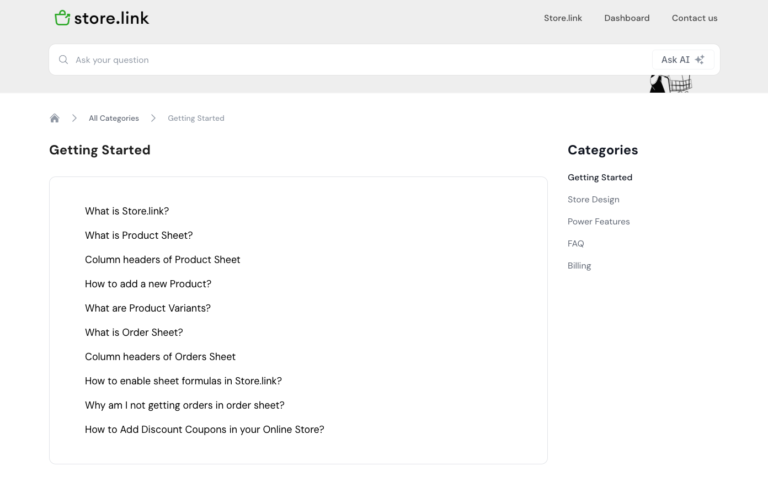This screenshot has height=493, width=768.
Task: Go to Contact us page
Action: tap(694, 18)
